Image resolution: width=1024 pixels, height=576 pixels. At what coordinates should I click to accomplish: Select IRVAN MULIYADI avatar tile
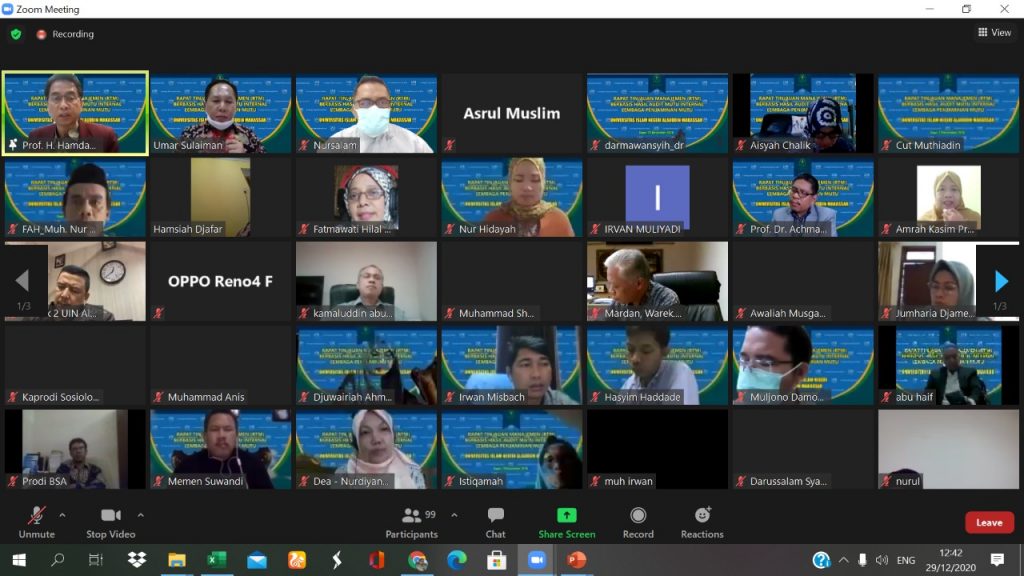pos(657,197)
